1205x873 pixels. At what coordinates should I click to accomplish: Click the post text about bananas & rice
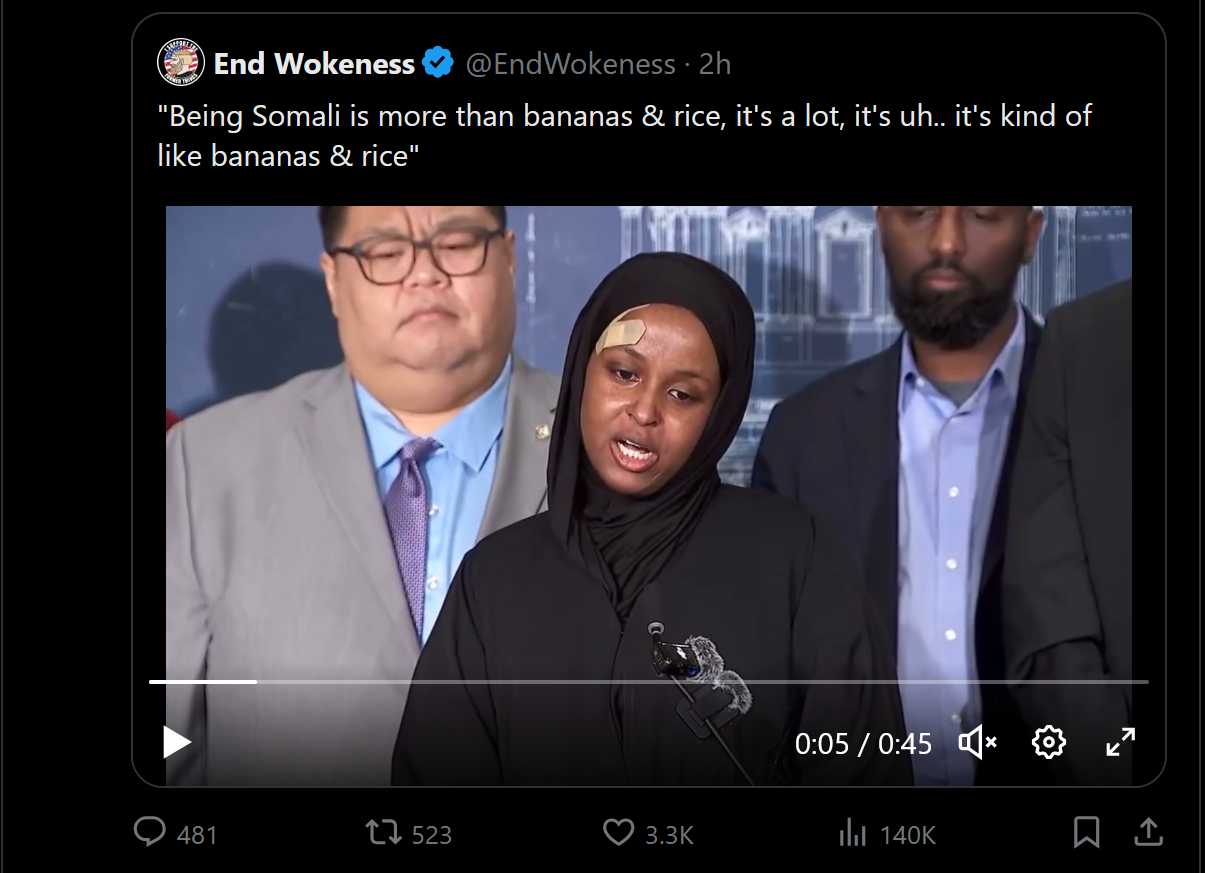coord(625,136)
